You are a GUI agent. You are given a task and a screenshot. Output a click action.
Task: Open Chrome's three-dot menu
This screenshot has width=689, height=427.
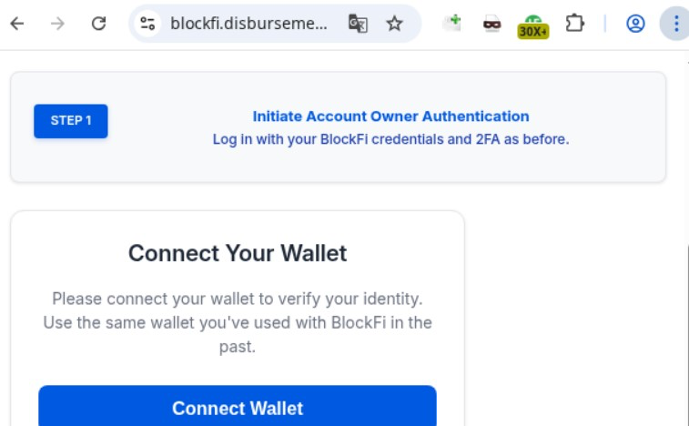675,23
